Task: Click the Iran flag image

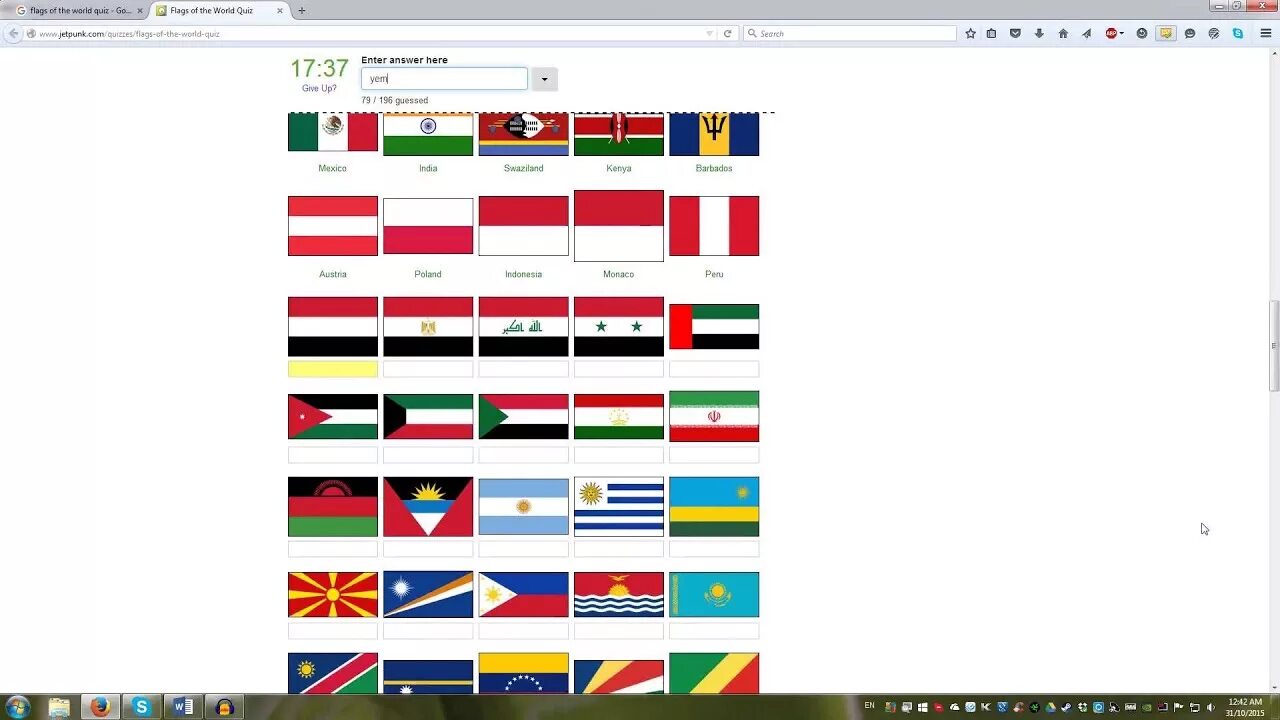Action: point(714,416)
